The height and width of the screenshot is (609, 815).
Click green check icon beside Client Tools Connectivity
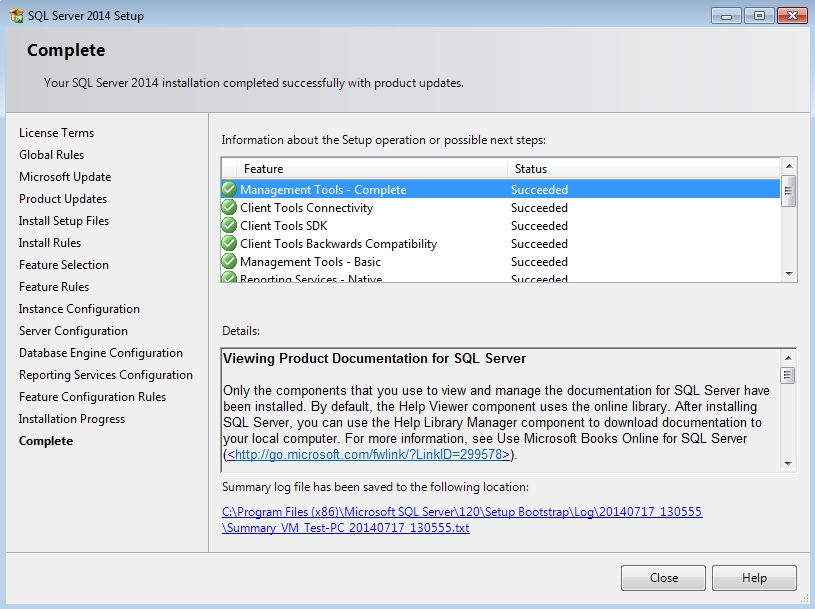point(229,208)
